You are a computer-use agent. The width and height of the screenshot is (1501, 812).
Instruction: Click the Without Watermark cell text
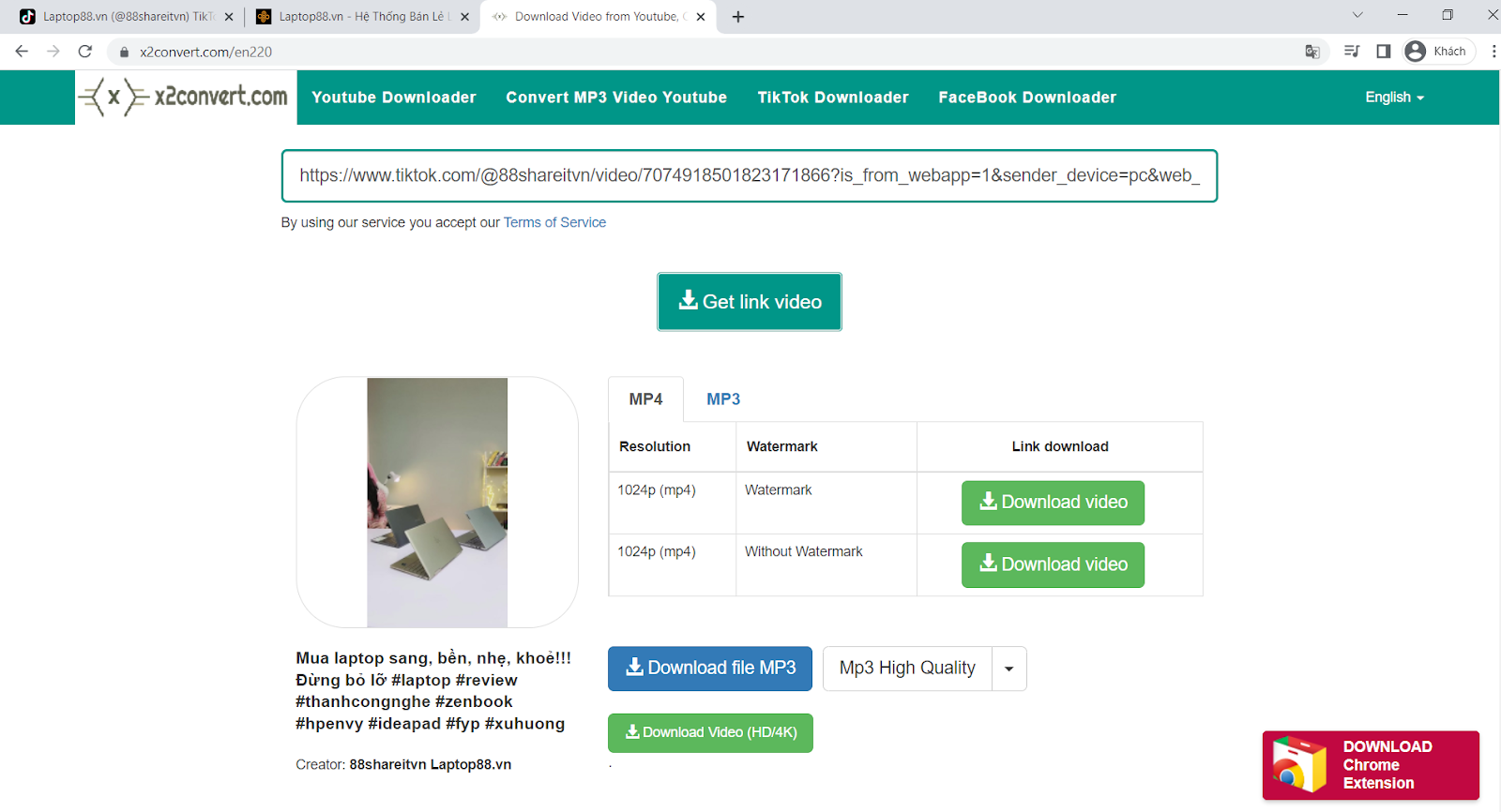coord(804,551)
